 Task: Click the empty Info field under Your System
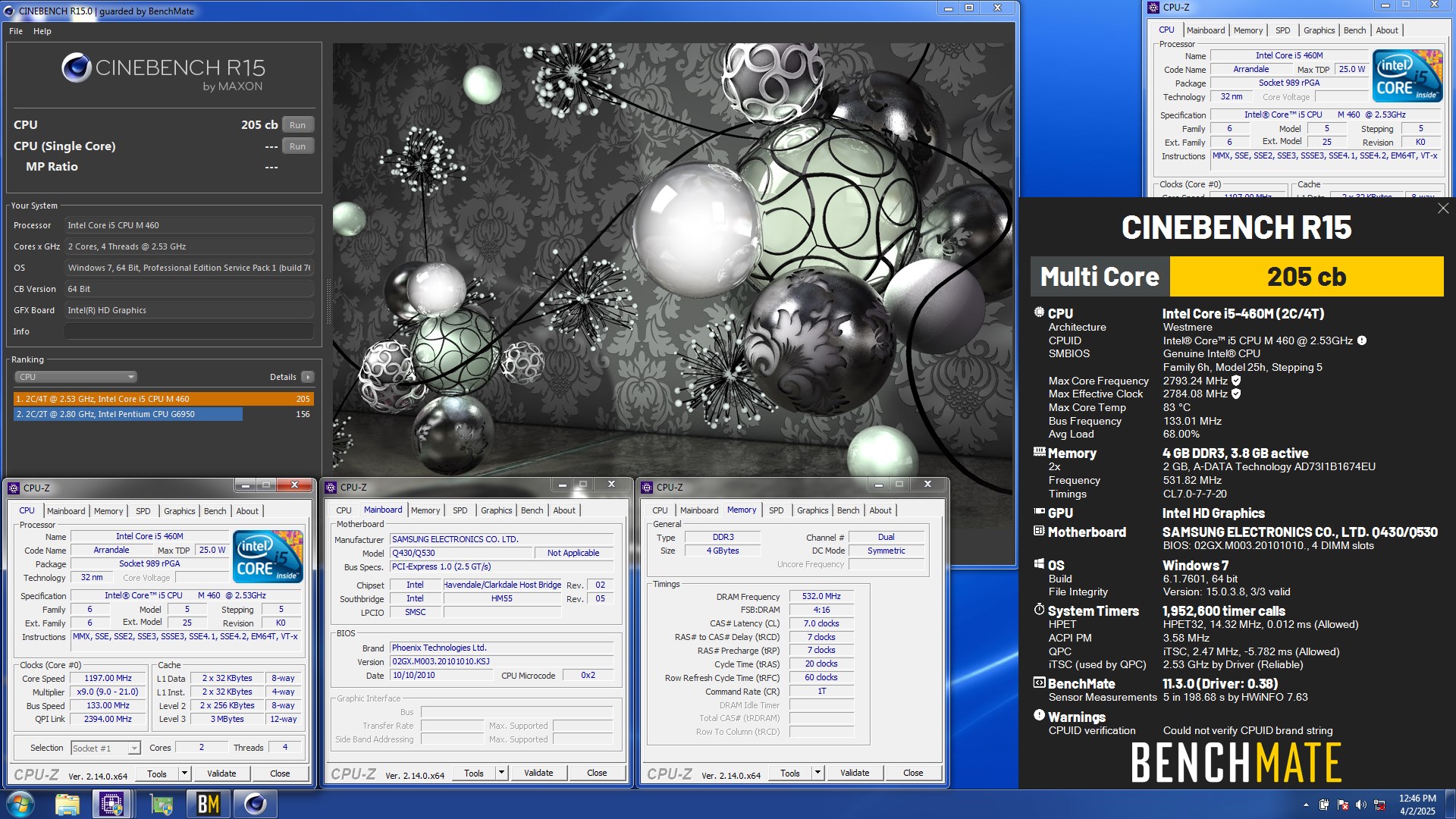click(x=189, y=331)
